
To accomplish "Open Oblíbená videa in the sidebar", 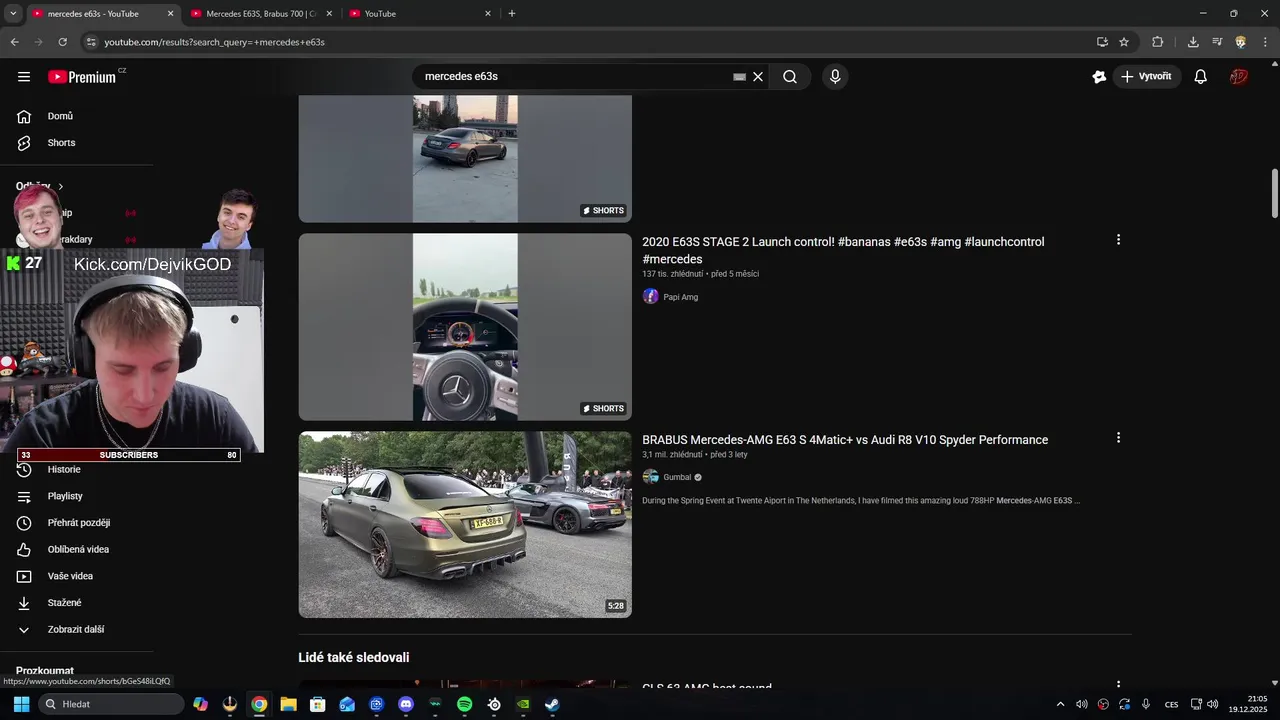I will pyautogui.click(x=77, y=549).
